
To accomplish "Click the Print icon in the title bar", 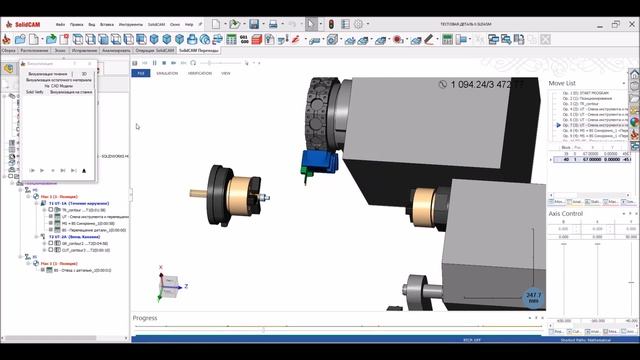I will point(273,24).
